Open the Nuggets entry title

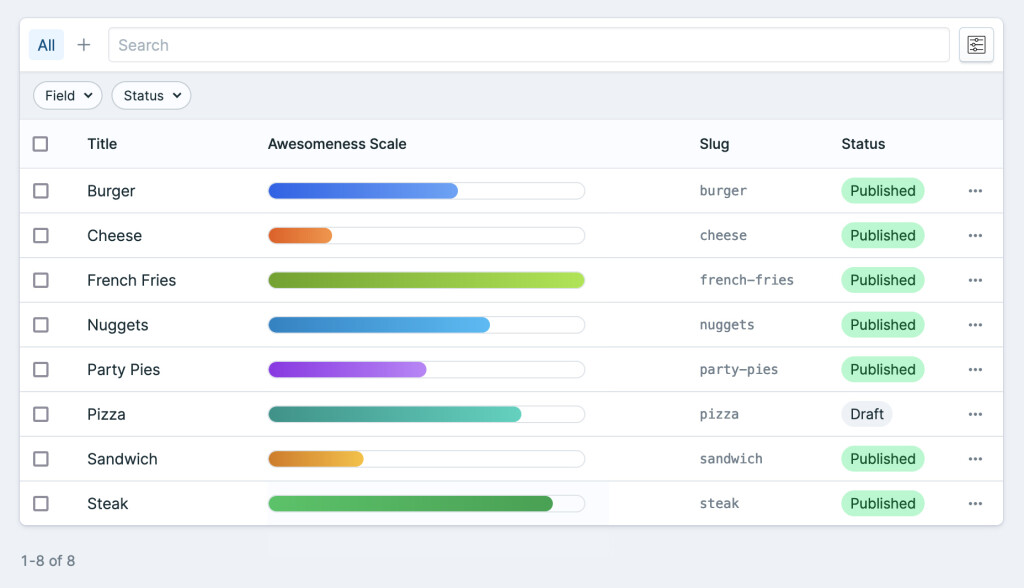[118, 325]
